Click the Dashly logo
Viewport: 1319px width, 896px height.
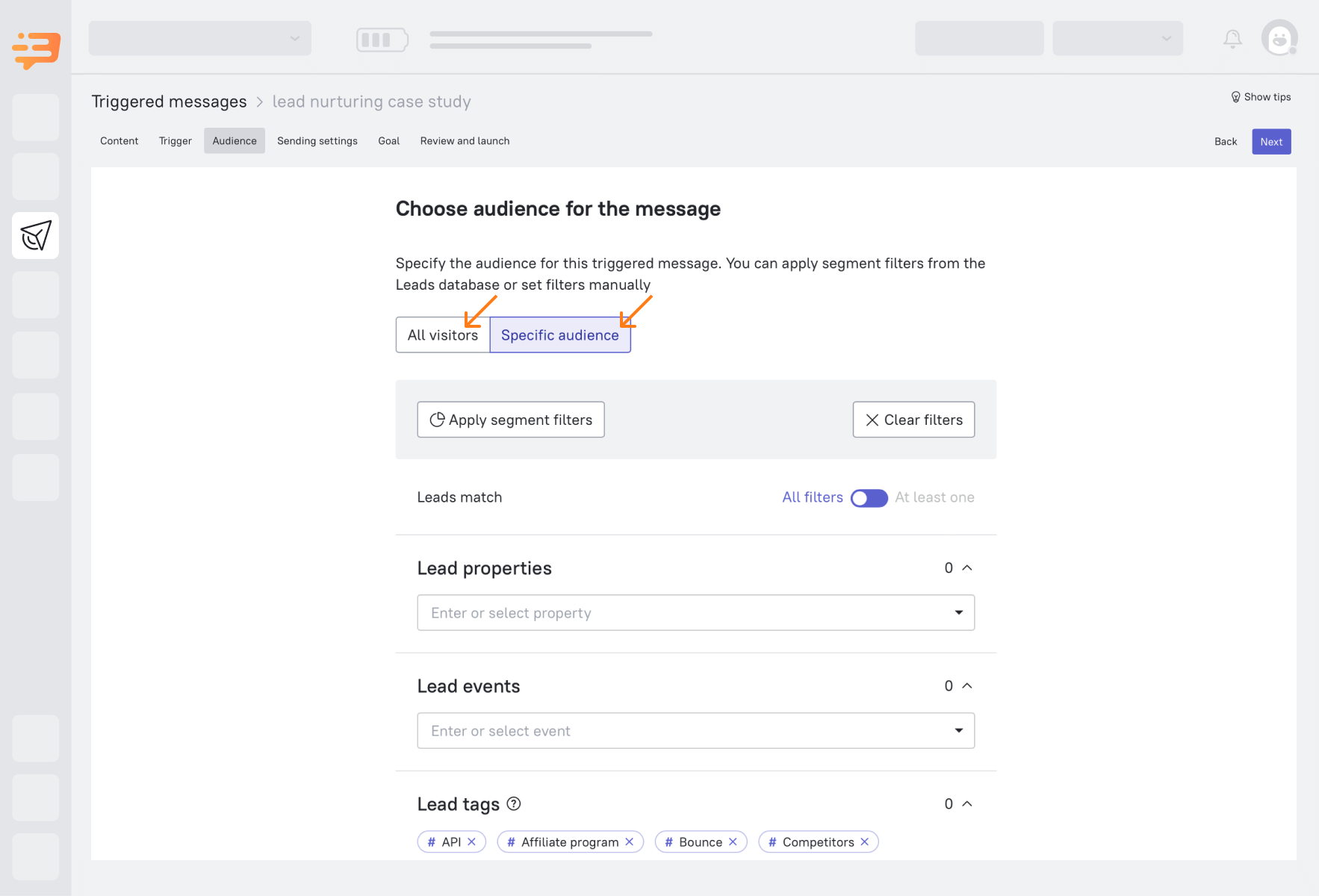tap(35, 50)
